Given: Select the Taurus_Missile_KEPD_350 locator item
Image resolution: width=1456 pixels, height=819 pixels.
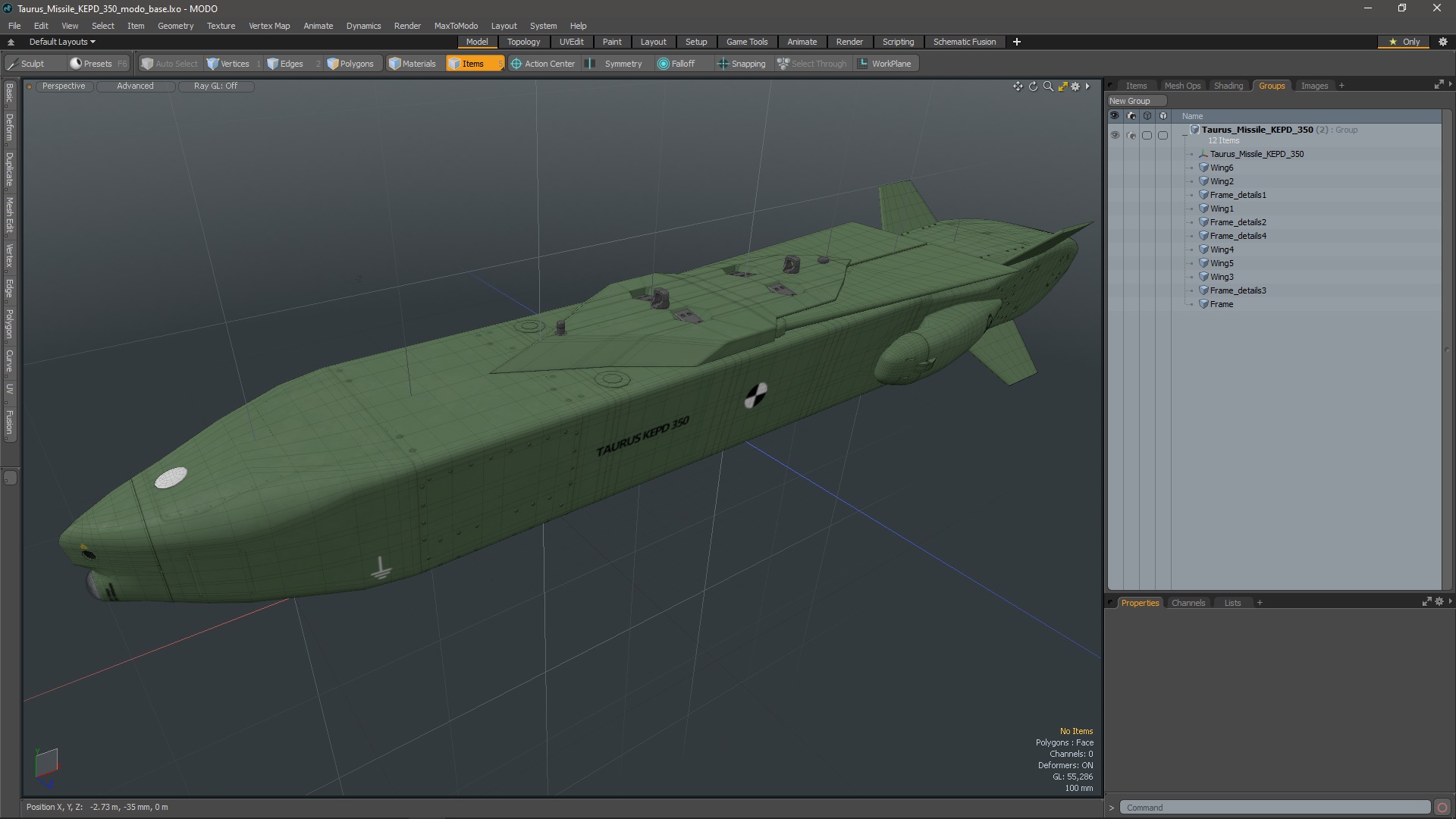Looking at the screenshot, I should coord(1257,154).
